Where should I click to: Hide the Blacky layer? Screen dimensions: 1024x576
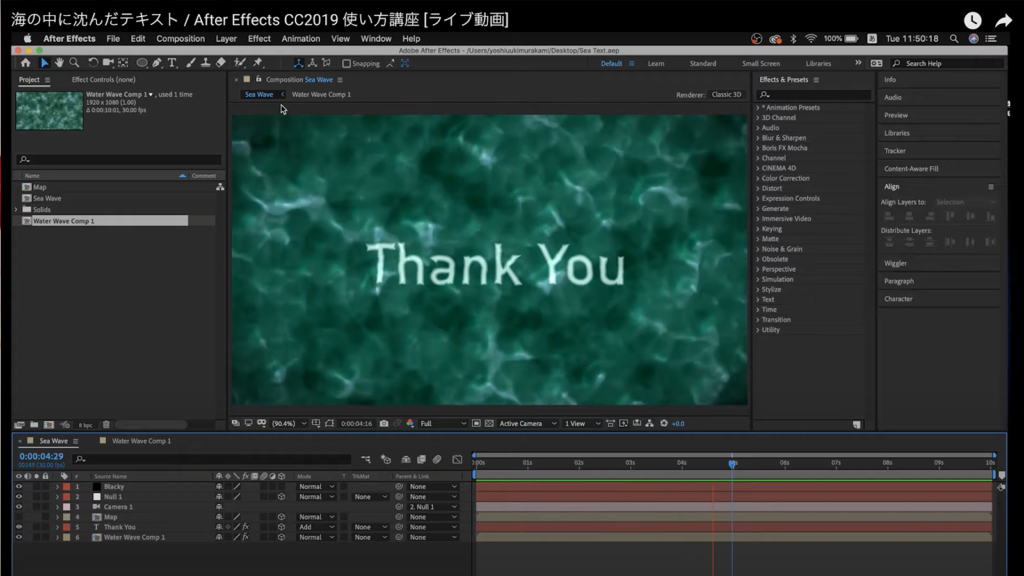click(x=18, y=486)
